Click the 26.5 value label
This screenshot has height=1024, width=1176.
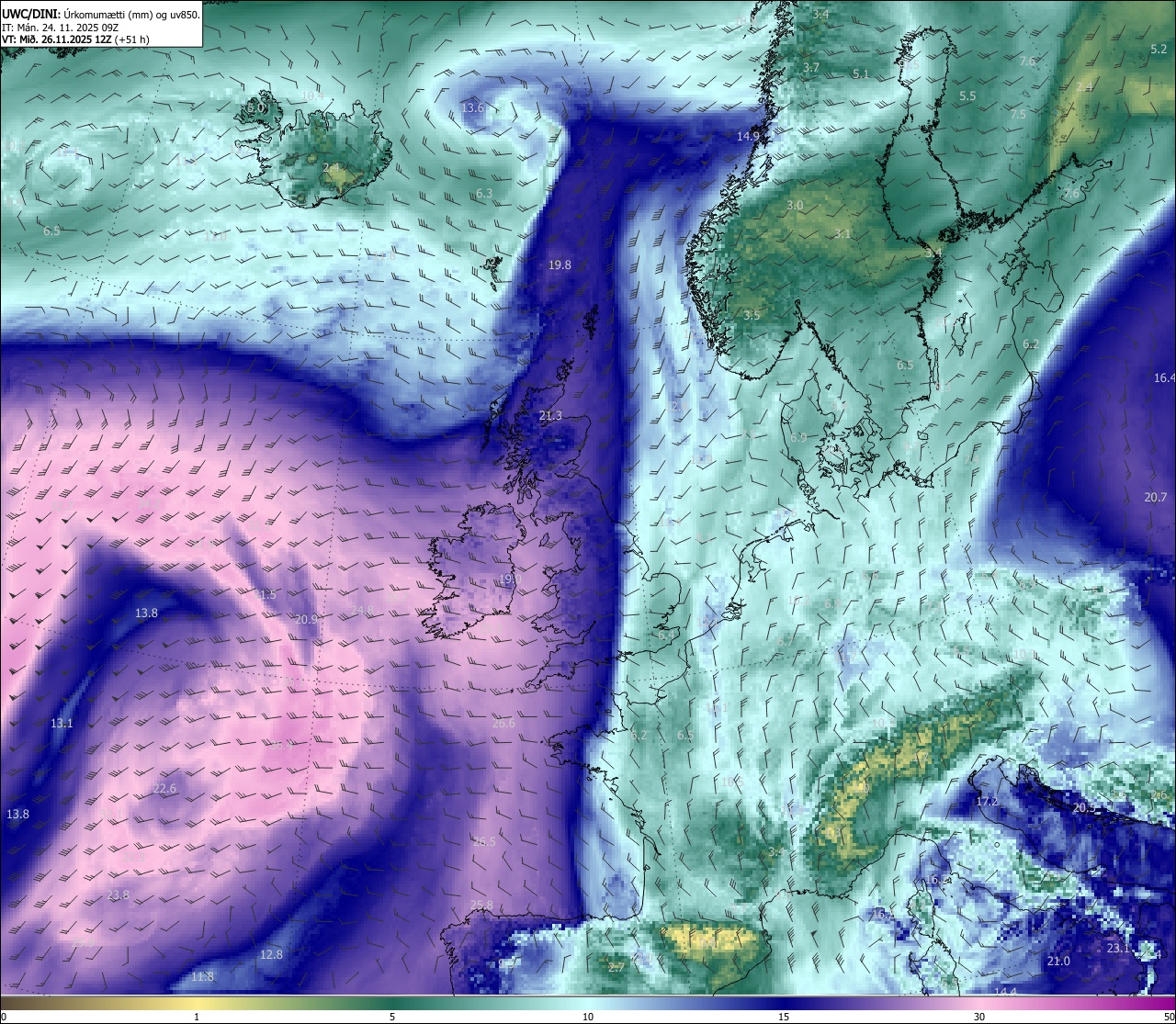tap(484, 841)
